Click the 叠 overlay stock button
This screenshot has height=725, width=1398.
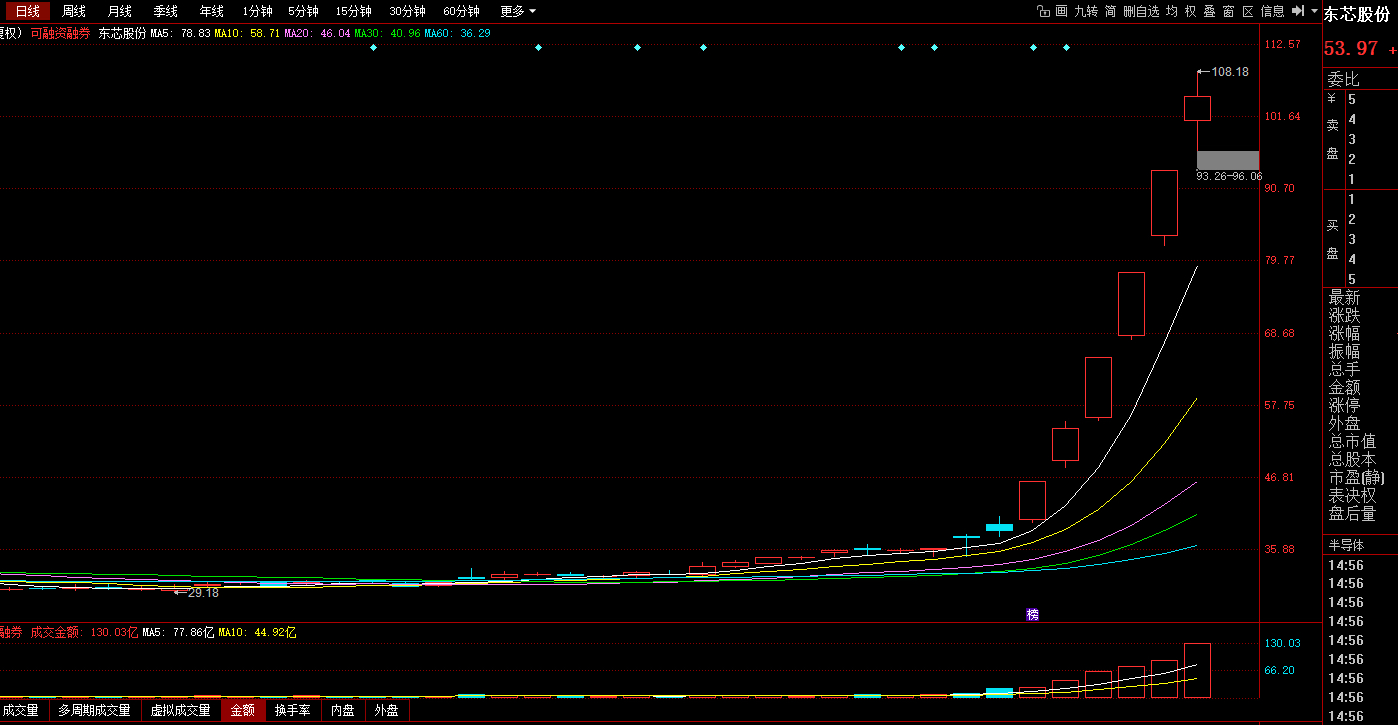tap(1209, 11)
